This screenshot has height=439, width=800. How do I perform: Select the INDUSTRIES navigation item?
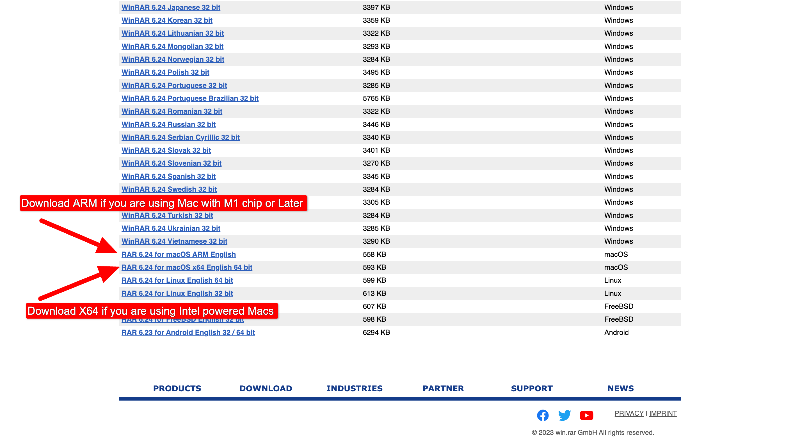354,388
